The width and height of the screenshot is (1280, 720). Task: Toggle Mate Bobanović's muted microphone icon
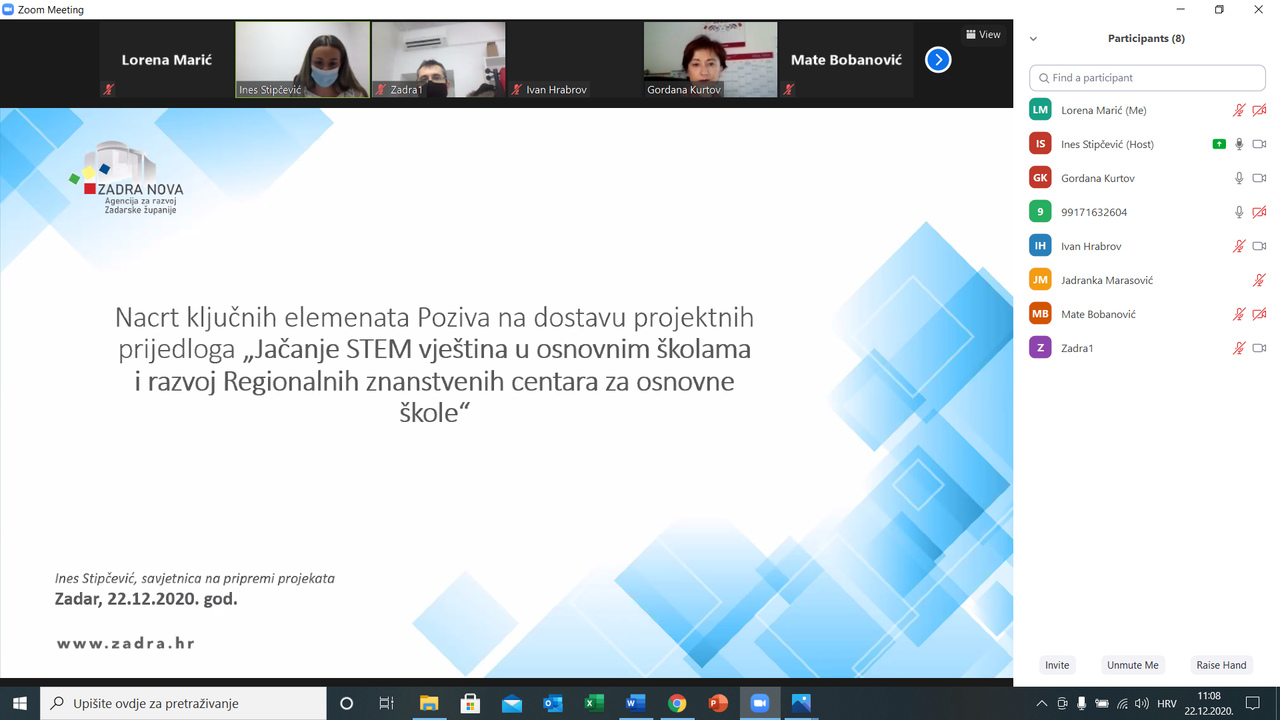[x=1239, y=314]
